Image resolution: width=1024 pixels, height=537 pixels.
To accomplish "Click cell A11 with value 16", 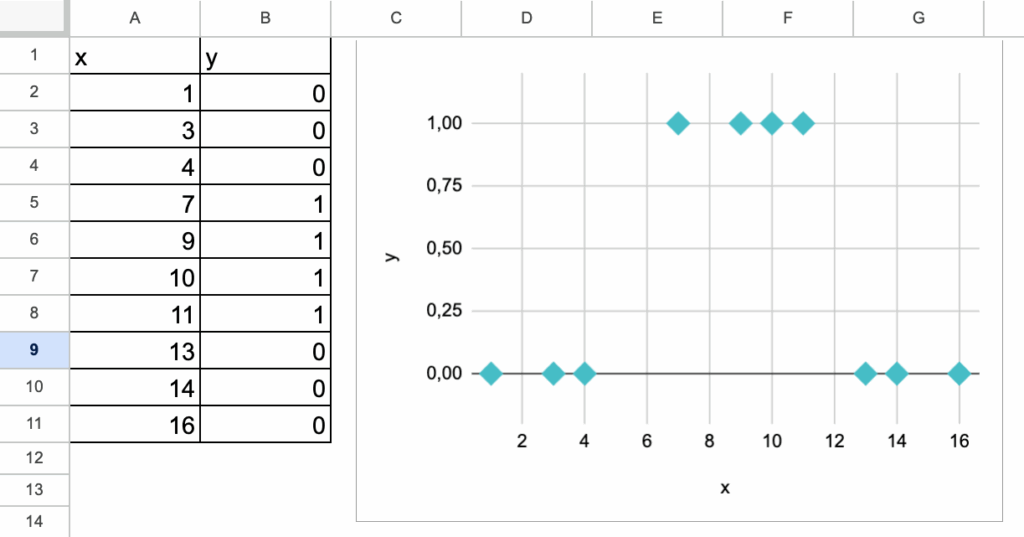I will point(135,425).
